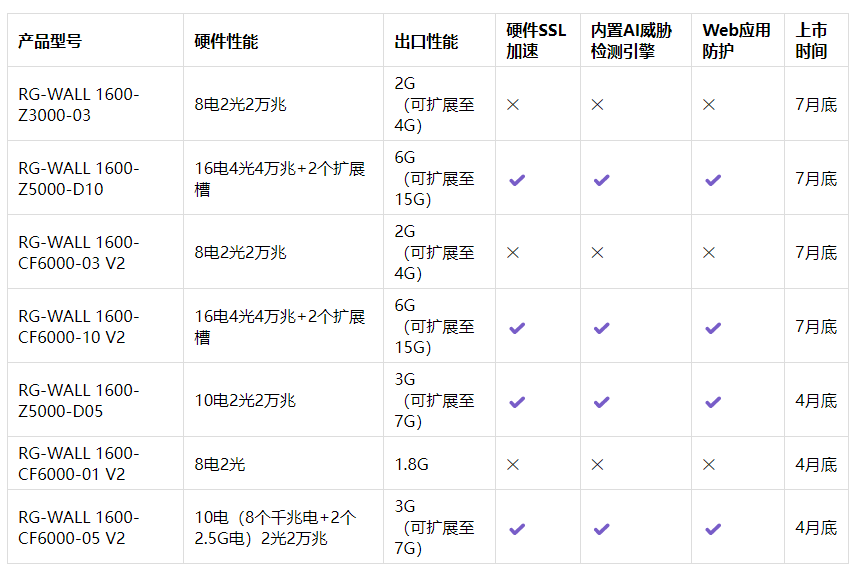Click 3G throughput cell in CF6000-05 V2 row
This screenshot has width=854, height=571.
(434, 527)
